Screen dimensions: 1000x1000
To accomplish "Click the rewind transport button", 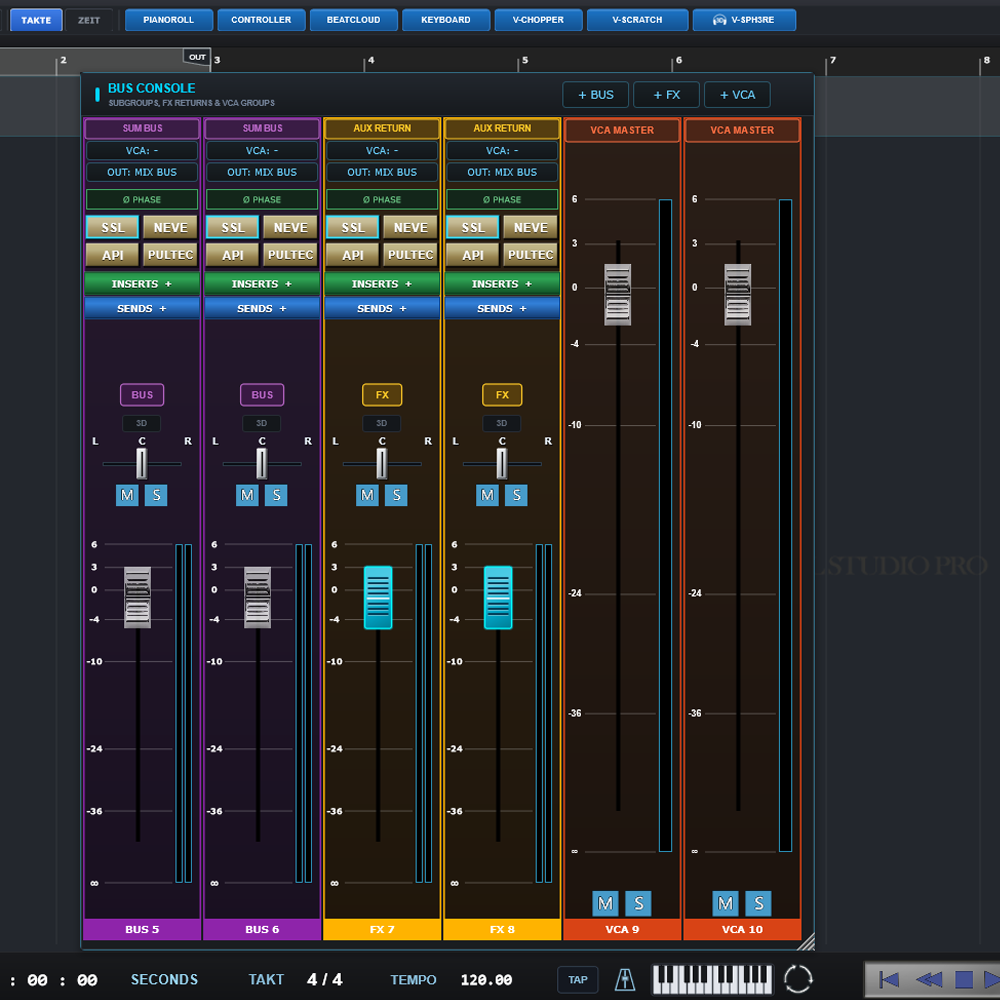I will [x=929, y=979].
